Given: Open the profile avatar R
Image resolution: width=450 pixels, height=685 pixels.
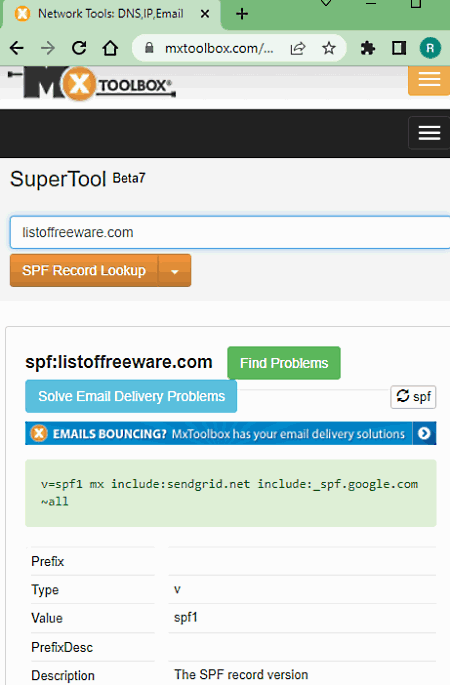Looking at the screenshot, I should tap(430, 48).
